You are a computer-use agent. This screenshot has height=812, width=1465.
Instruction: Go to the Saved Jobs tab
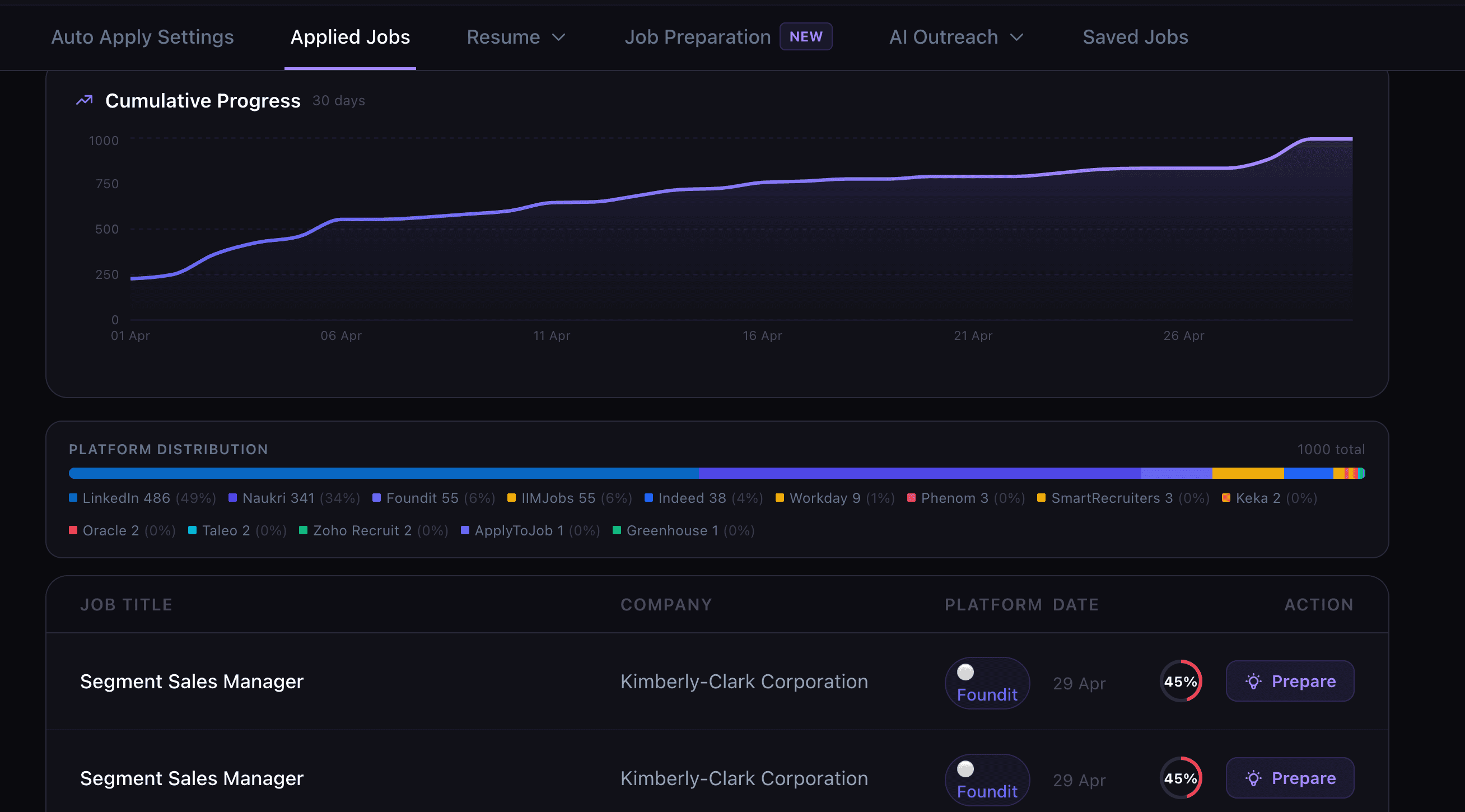1135,37
